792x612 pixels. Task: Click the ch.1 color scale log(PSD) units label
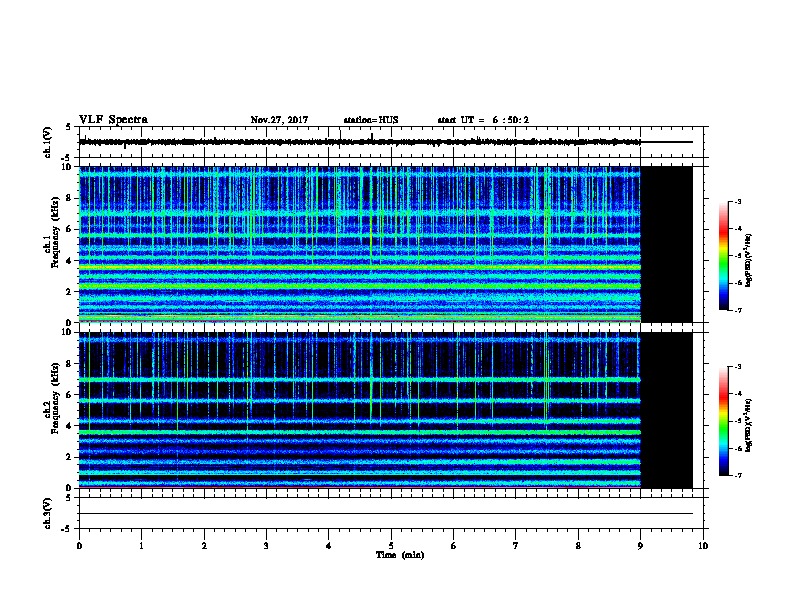749,260
